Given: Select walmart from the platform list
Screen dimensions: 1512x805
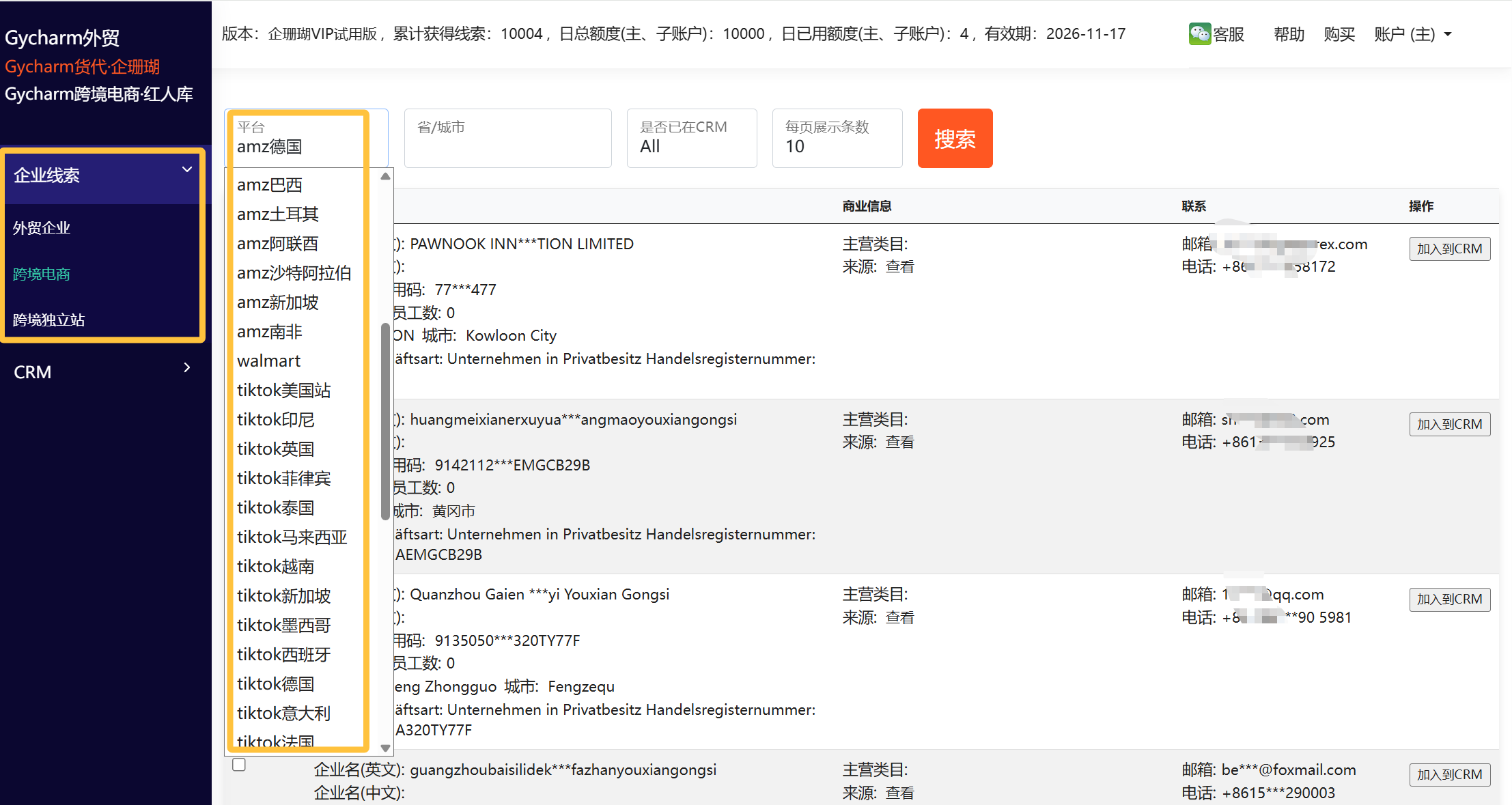Looking at the screenshot, I should [x=268, y=361].
